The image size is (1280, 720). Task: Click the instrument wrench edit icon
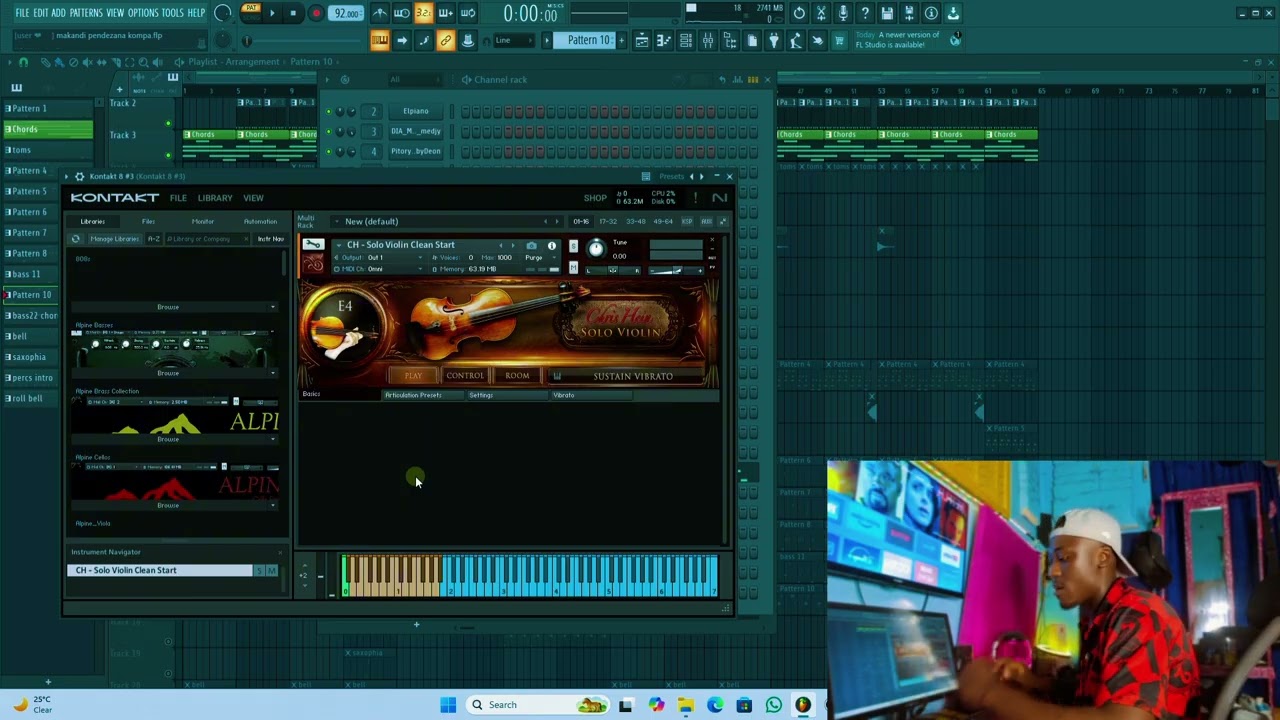coord(313,245)
